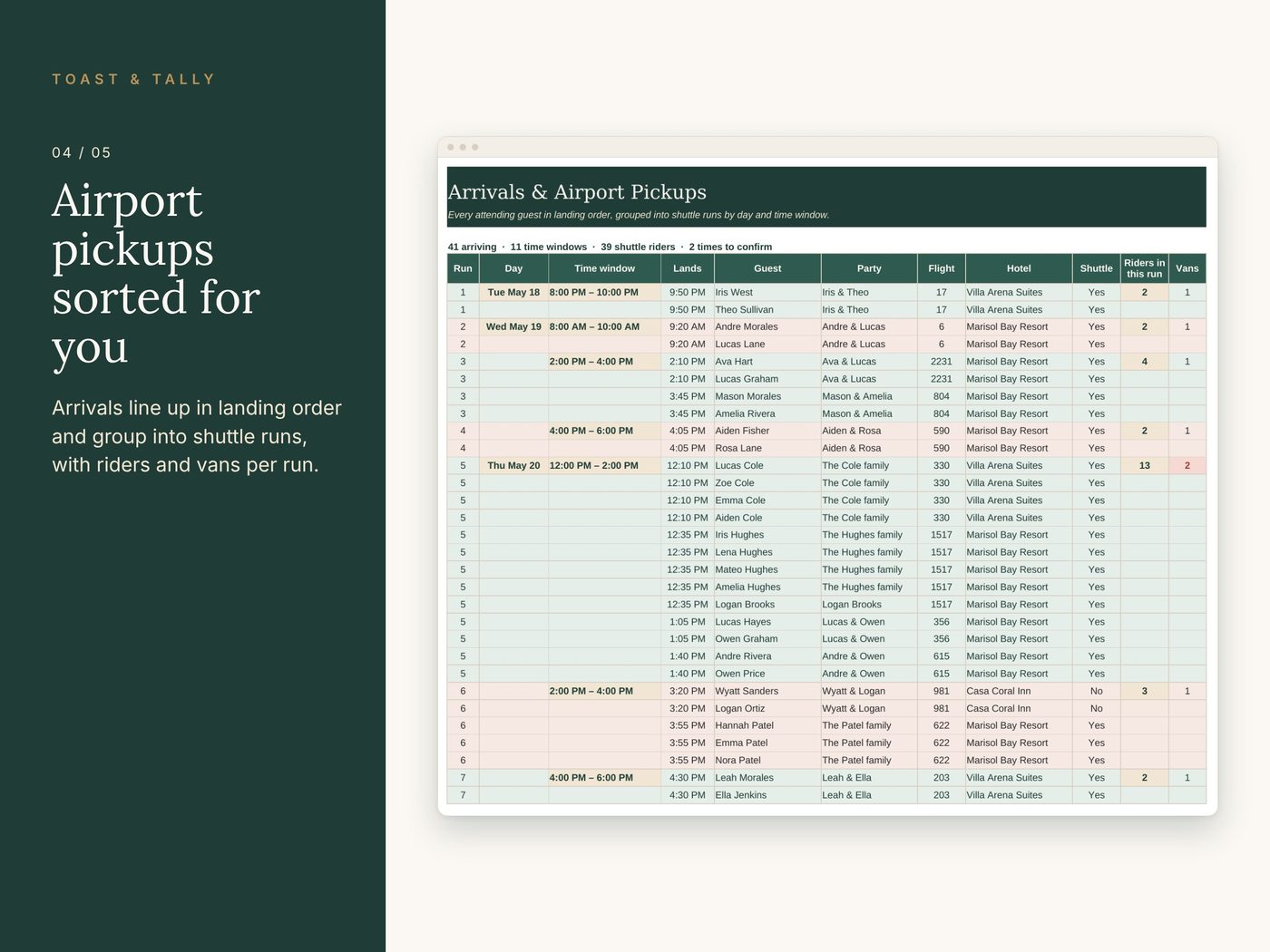Click the Vans column header

(x=1187, y=268)
